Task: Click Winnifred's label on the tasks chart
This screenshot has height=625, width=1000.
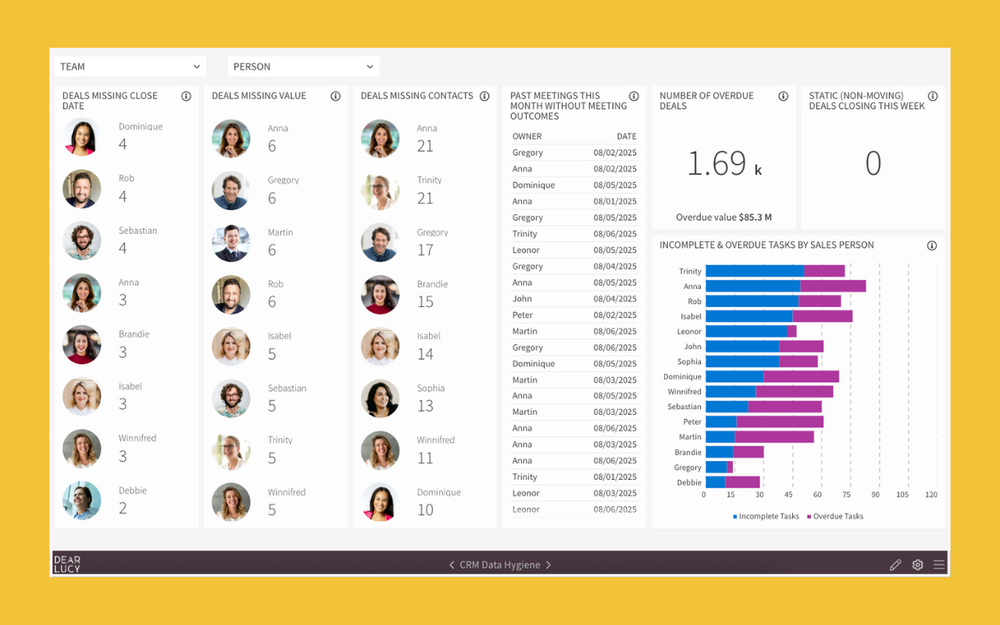Action: [x=684, y=392]
